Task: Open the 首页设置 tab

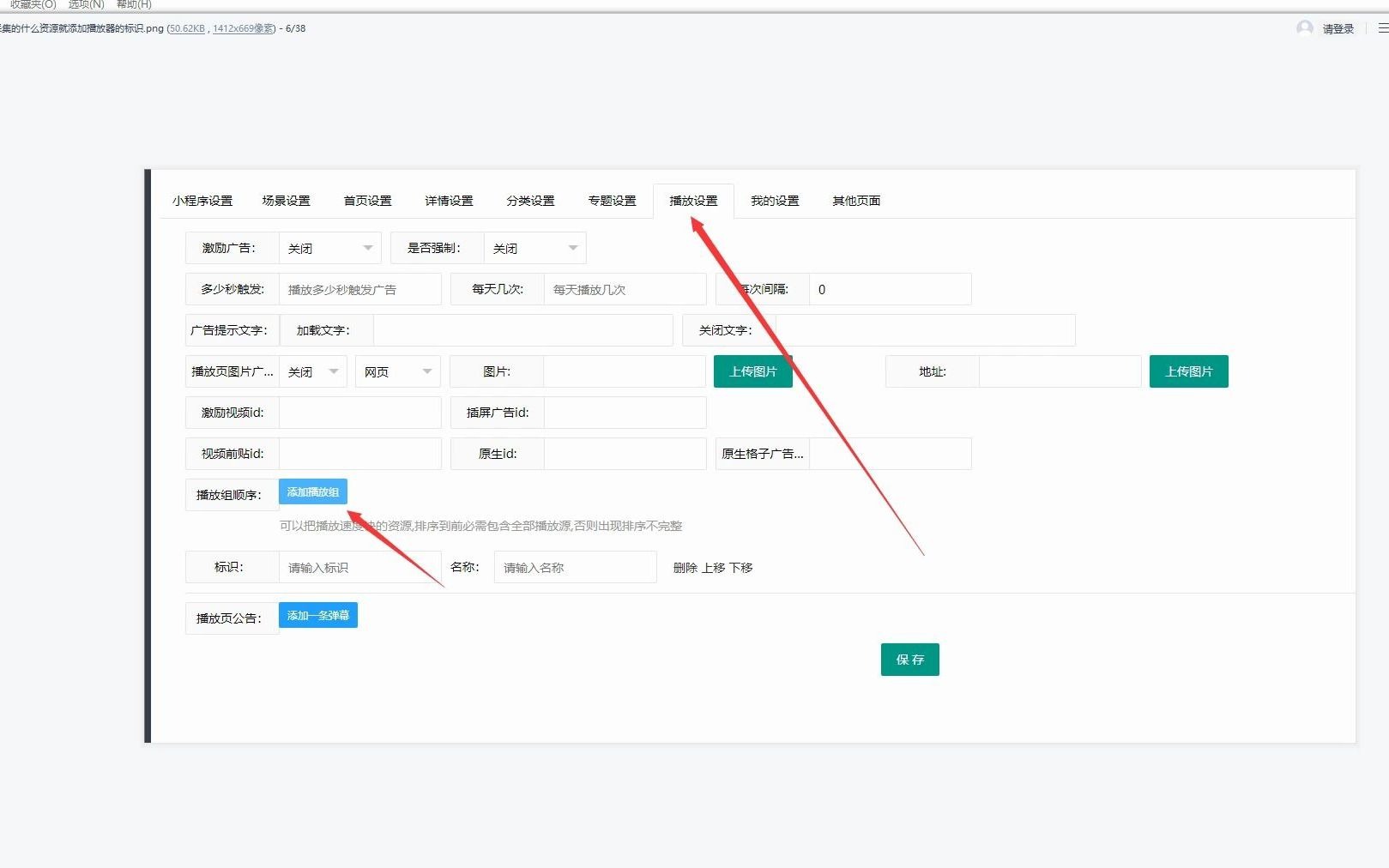Action: (x=367, y=201)
